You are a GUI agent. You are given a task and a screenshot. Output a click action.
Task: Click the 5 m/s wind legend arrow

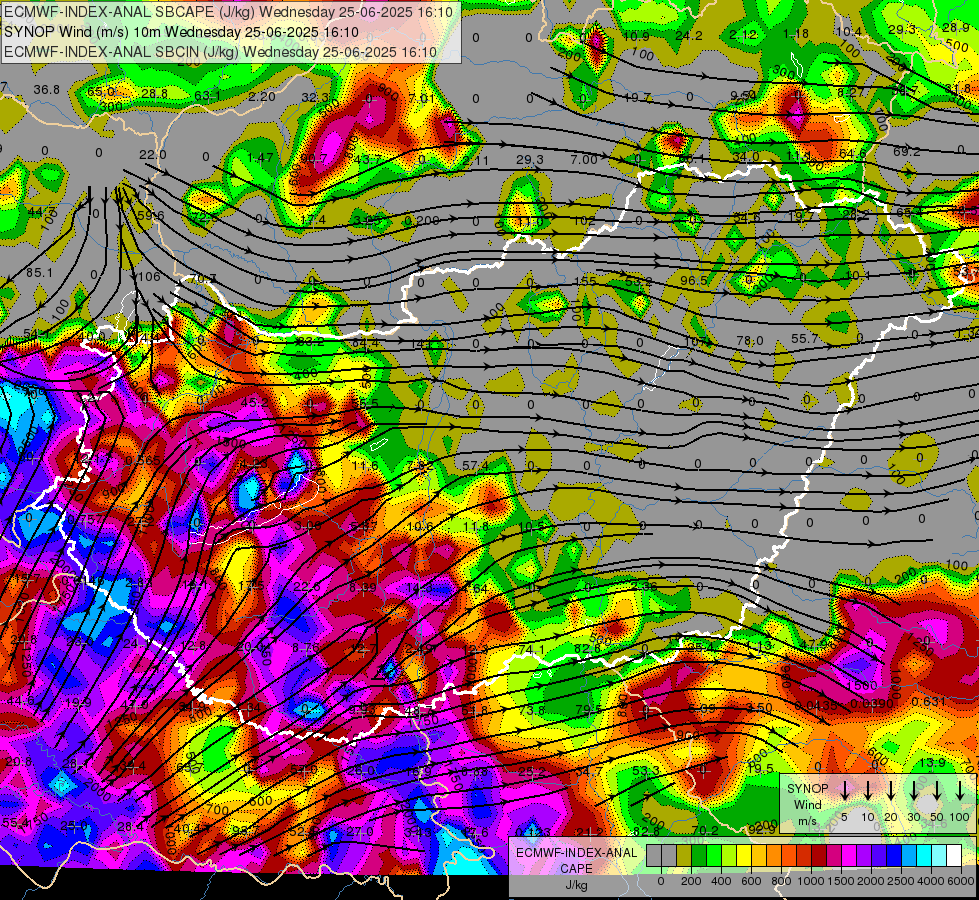tap(845, 791)
